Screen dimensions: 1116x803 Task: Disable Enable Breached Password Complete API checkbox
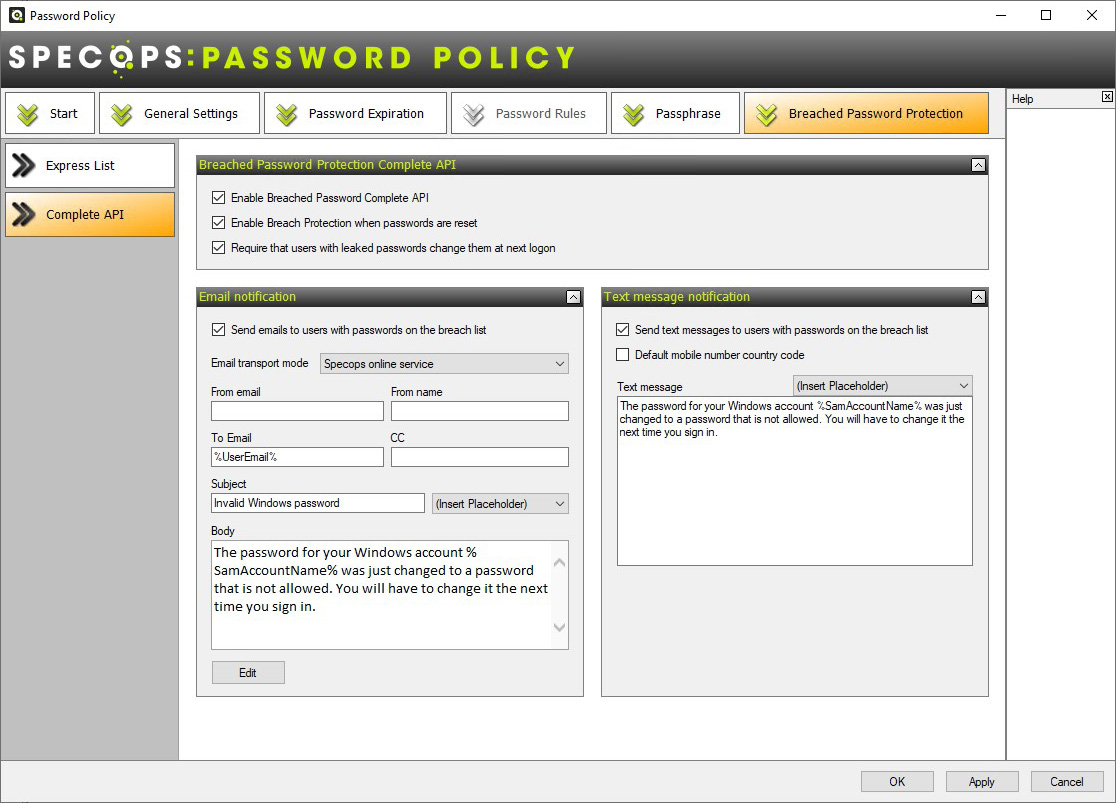pyautogui.click(x=219, y=198)
